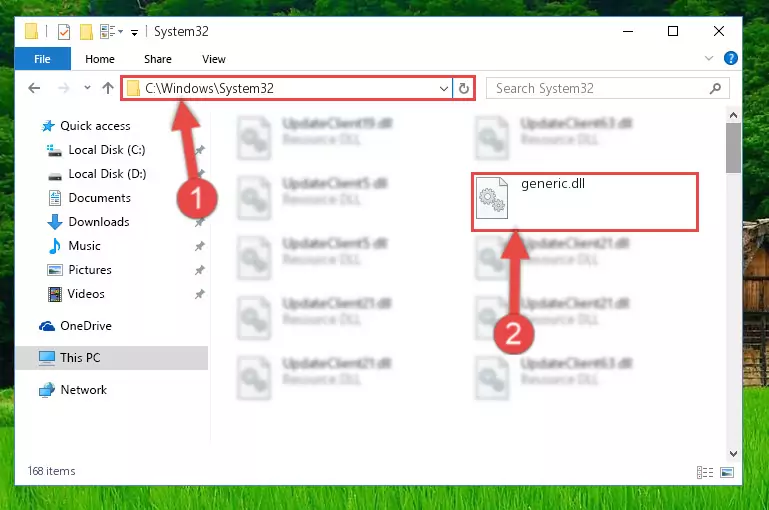Click the System32 window folder icon
The image size is (769, 510).
click(31, 31)
